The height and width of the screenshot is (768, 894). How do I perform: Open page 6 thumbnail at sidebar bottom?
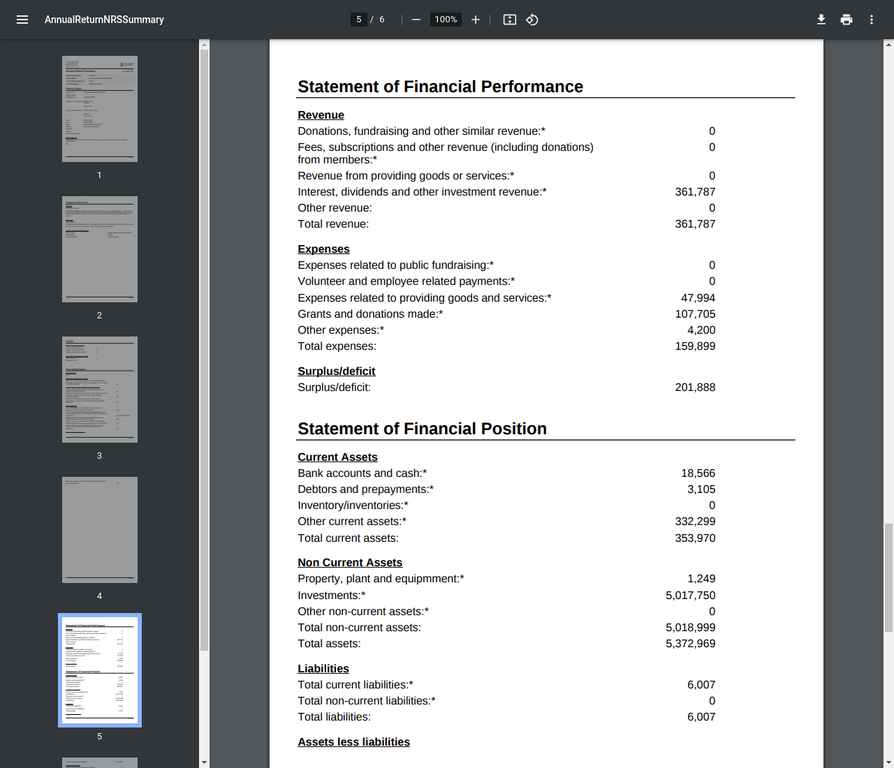coord(99,762)
